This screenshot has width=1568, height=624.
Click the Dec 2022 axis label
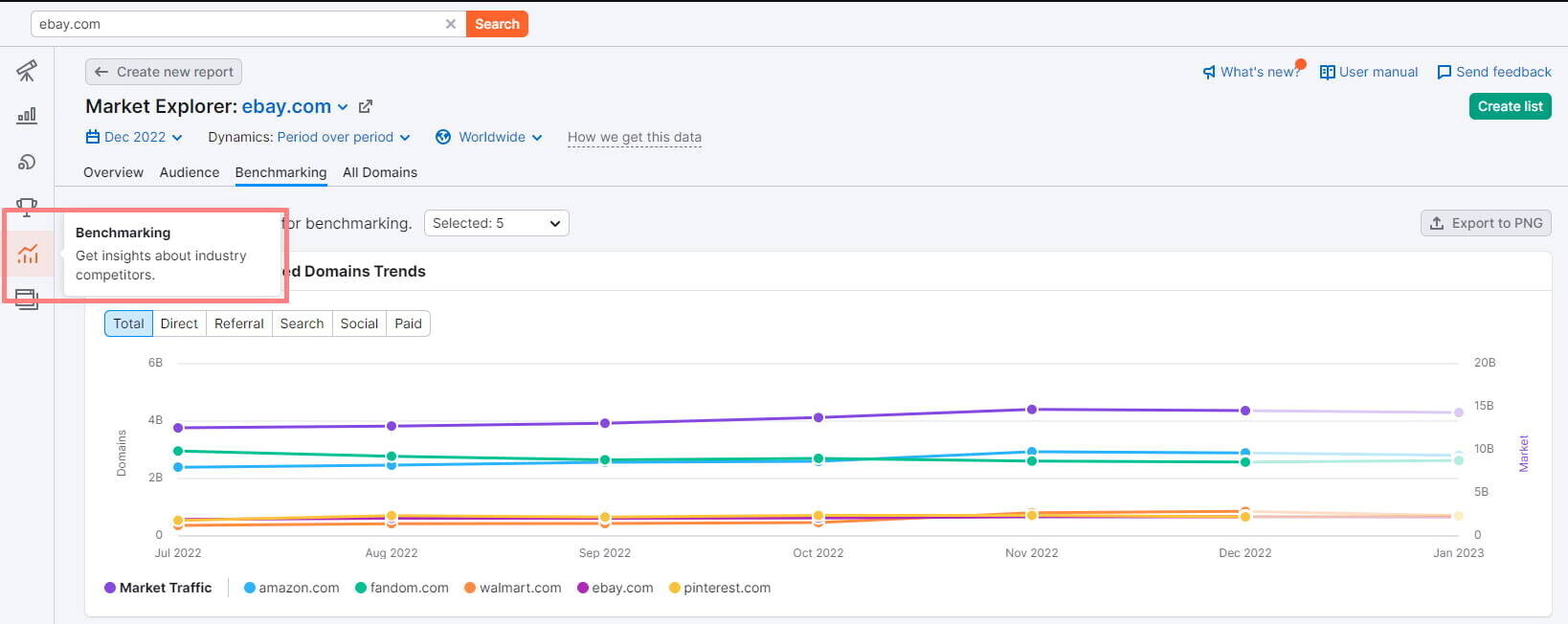[1245, 552]
